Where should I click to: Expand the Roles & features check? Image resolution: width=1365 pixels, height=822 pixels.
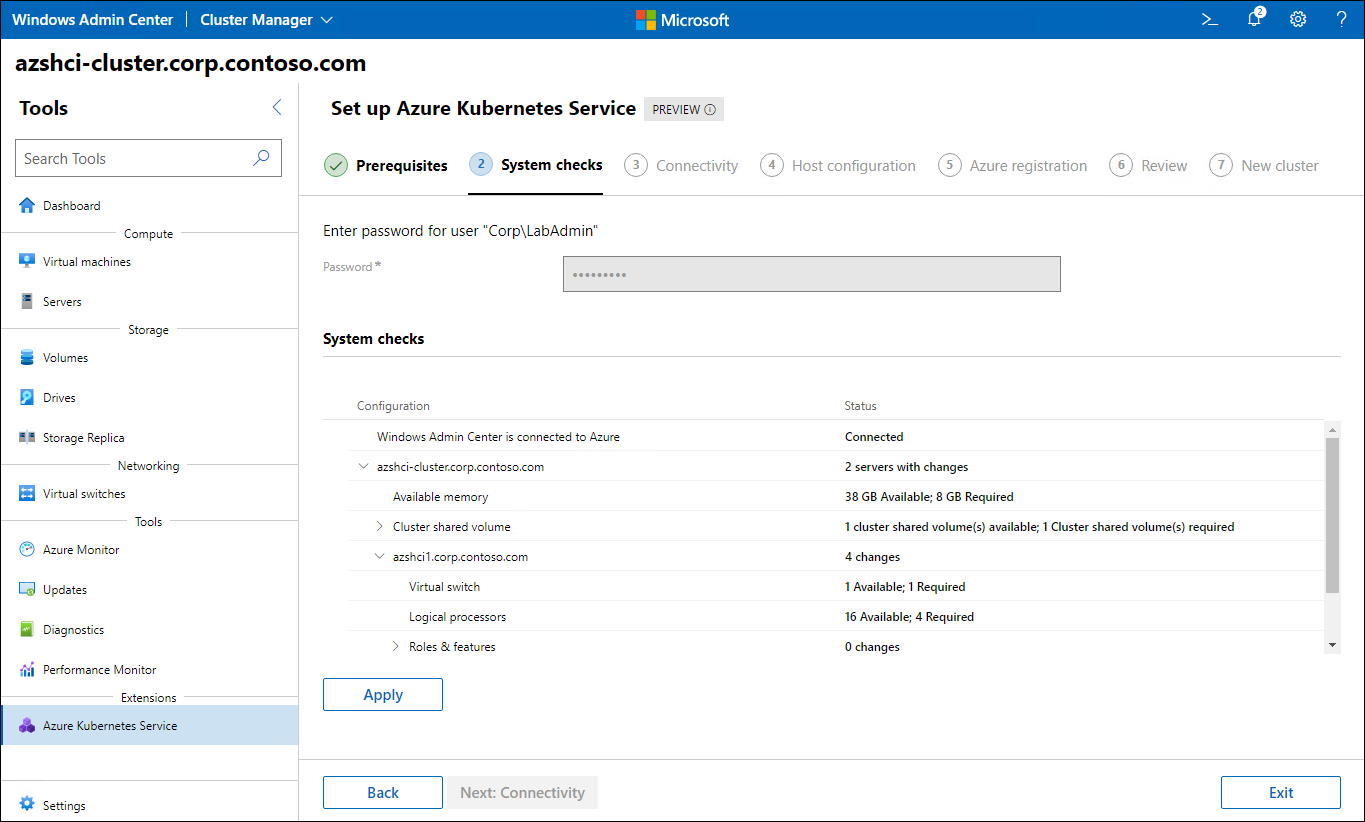tap(396, 646)
